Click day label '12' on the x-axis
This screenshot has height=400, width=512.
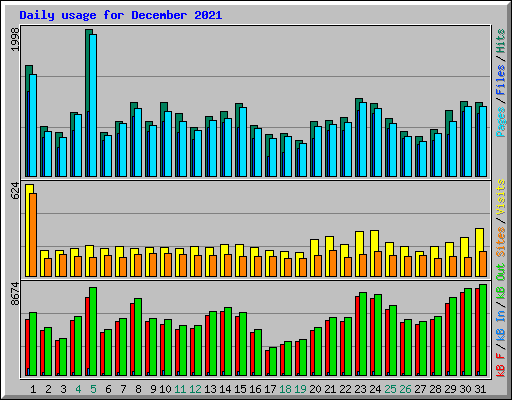[x=195, y=389]
